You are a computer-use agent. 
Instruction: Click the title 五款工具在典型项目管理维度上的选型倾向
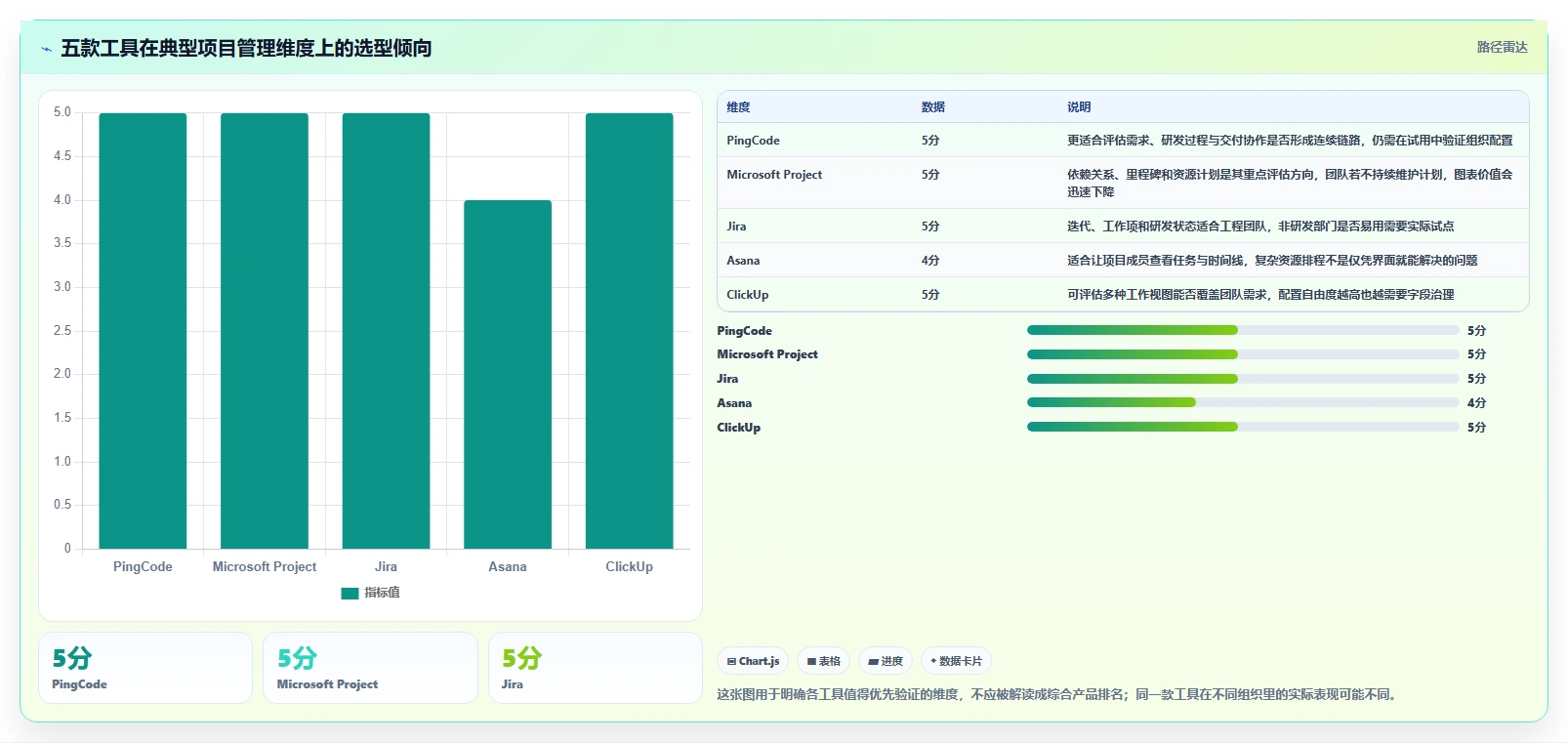pos(246,48)
